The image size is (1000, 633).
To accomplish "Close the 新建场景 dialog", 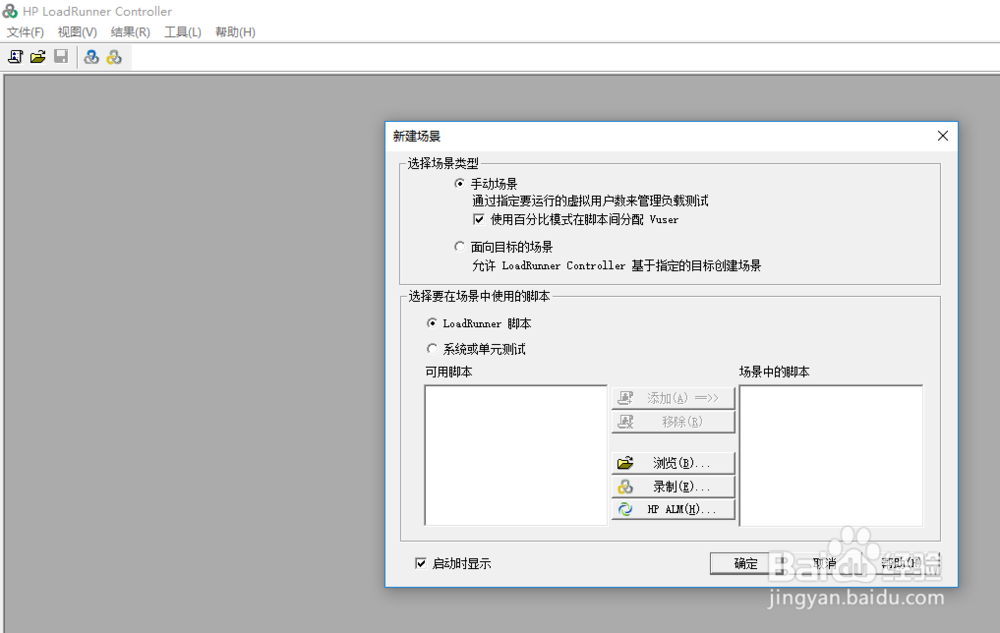I will point(943,136).
